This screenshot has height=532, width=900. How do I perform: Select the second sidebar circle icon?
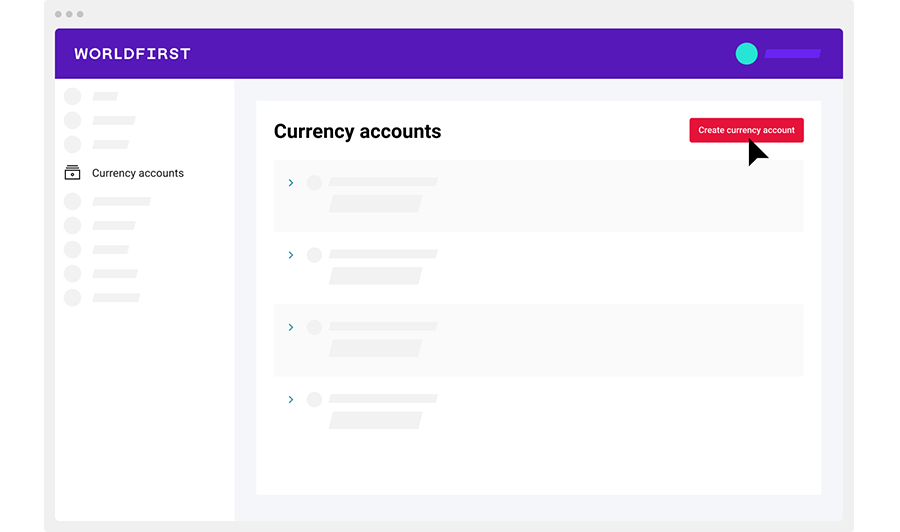pos(72,121)
